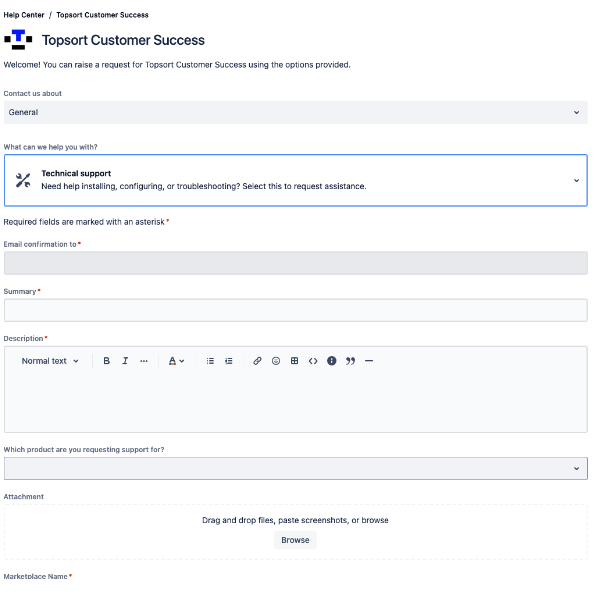Open the Contact us about dropdown
Image resolution: width=599 pixels, height=598 pixels.
point(296,112)
